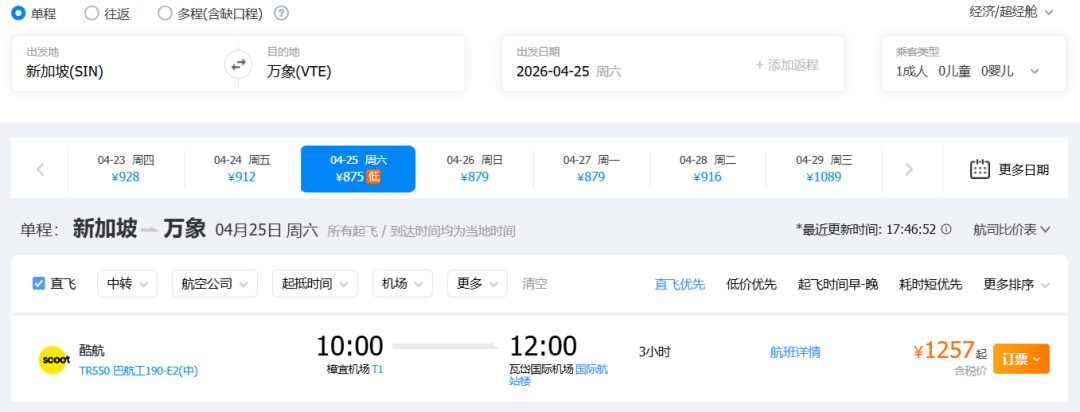Sort by 低价优先 lowest price

(x=751, y=284)
